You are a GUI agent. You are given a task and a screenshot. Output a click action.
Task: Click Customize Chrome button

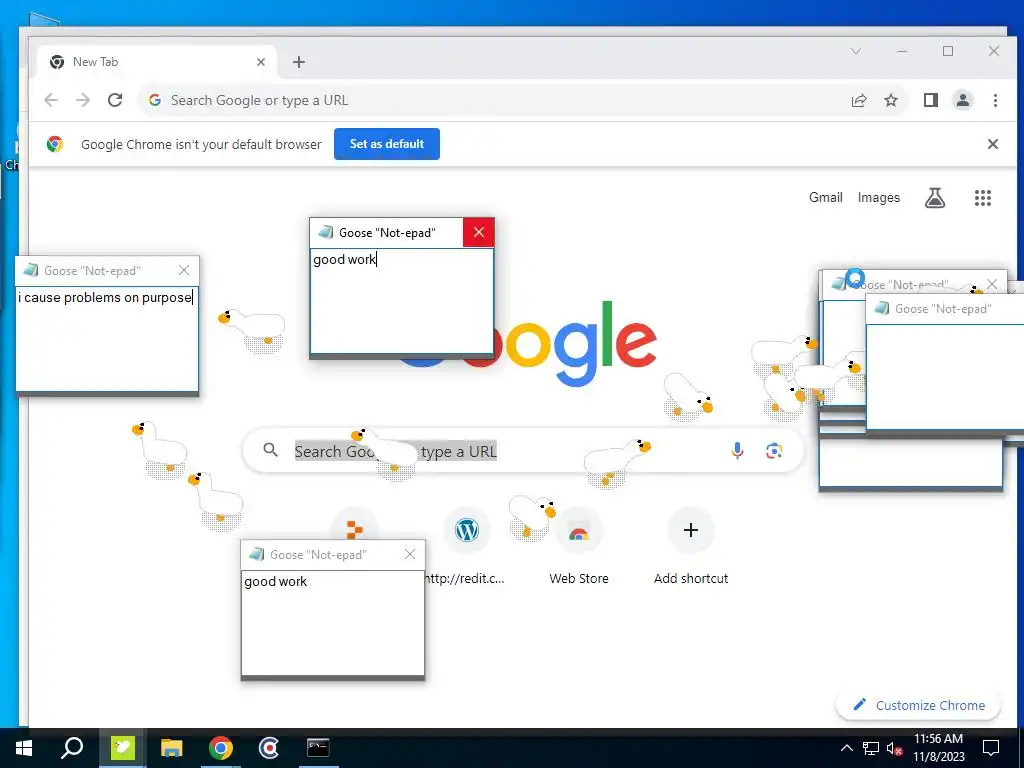pos(918,705)
